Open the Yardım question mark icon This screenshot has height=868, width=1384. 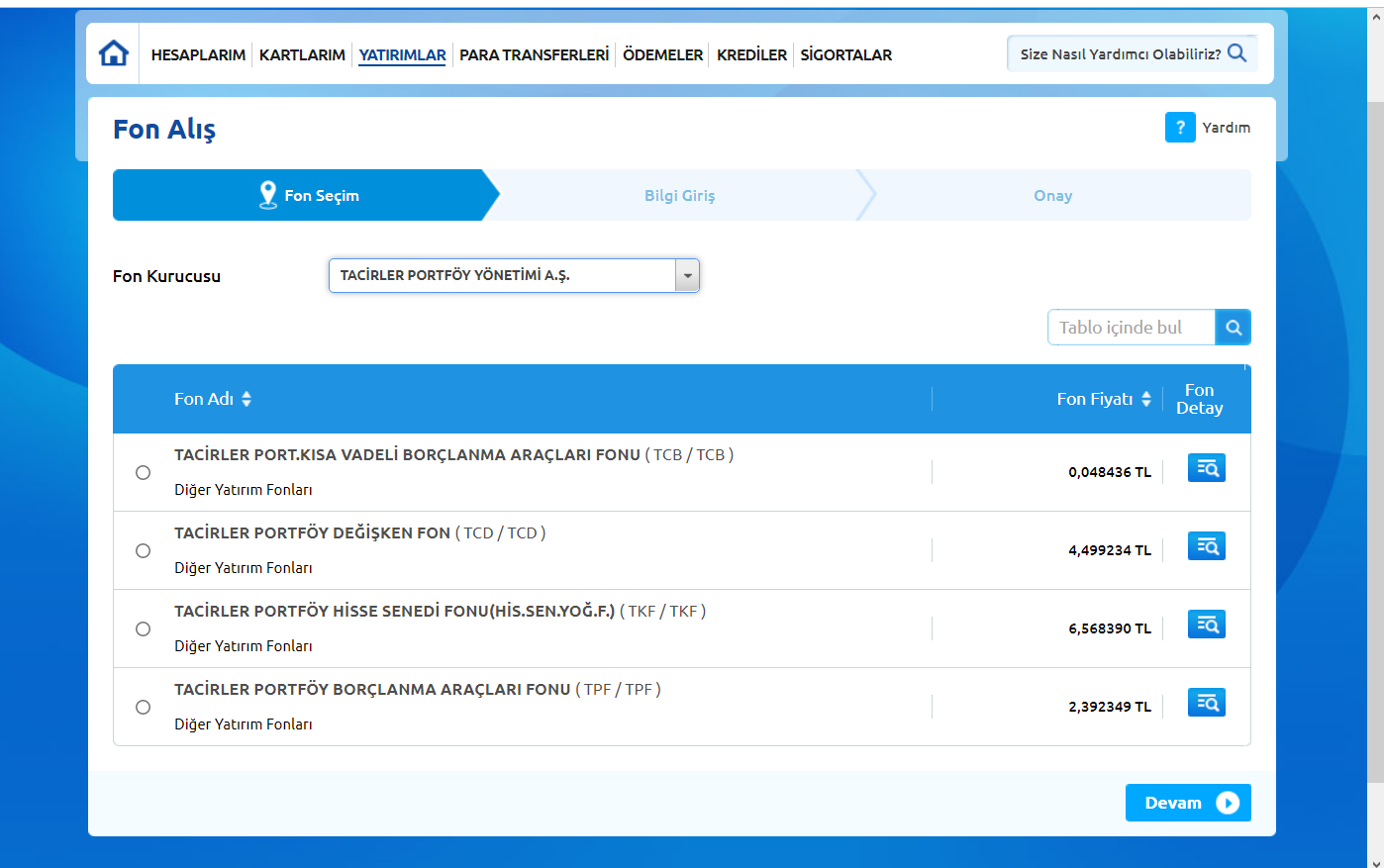click(1180, 128)
